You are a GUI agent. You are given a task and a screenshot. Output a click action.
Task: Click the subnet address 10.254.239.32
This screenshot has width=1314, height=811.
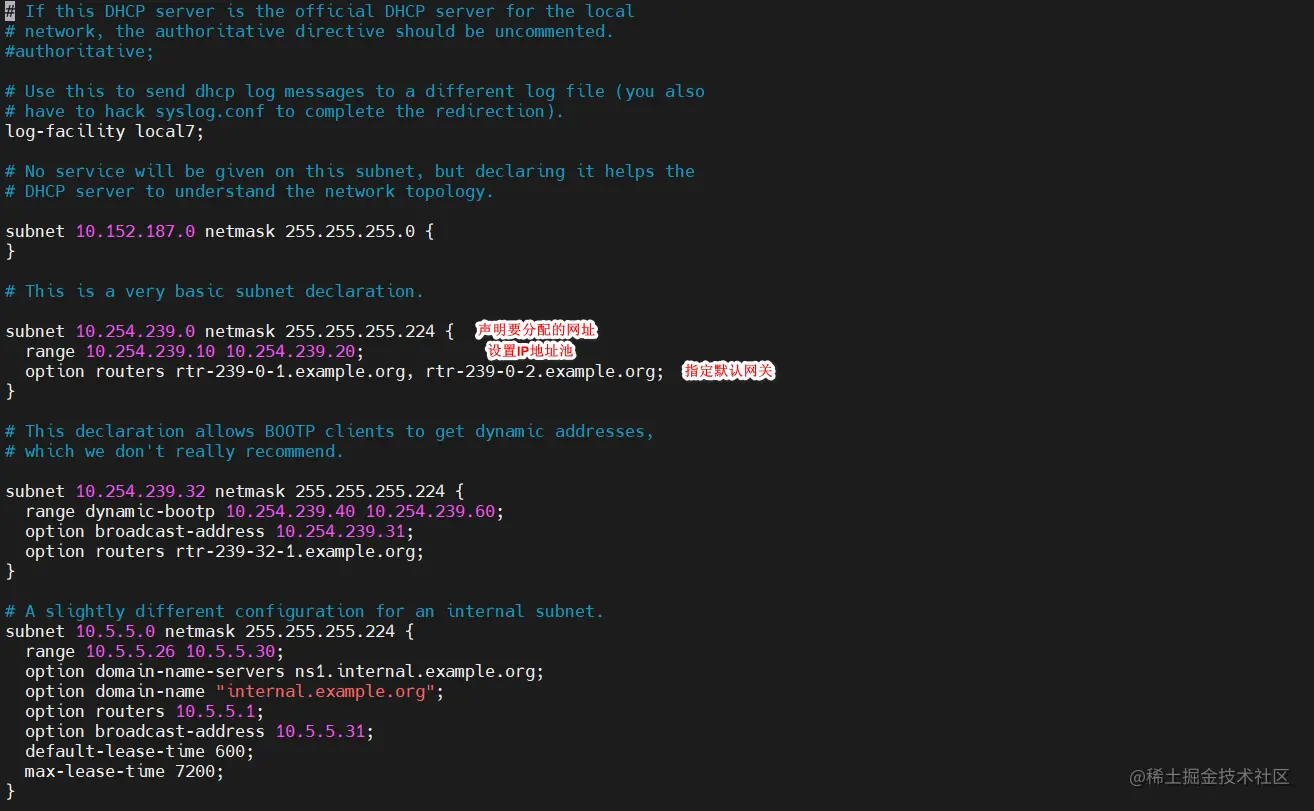(x=140, y=491)
